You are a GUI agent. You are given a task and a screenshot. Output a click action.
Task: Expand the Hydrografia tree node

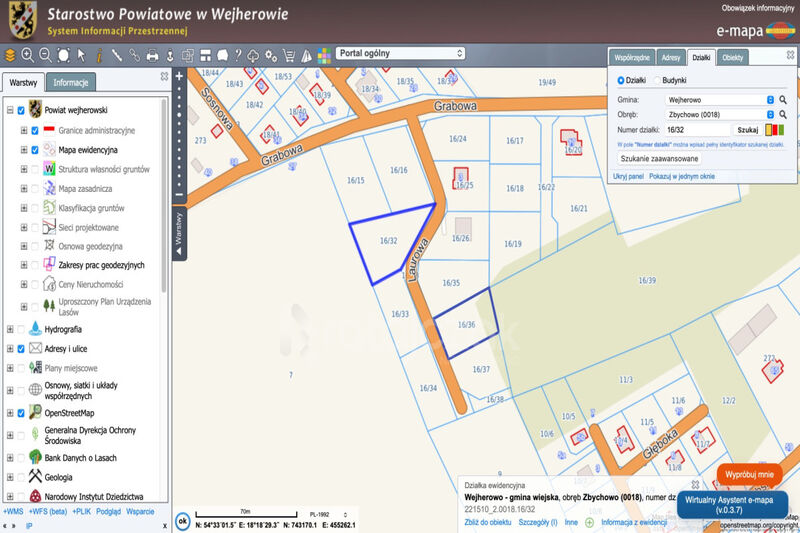point(10,329)
